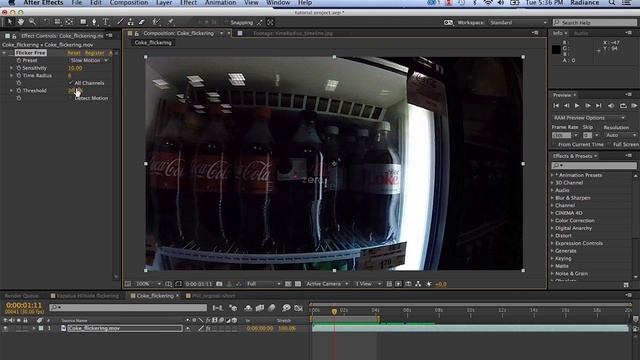The image size is (640, 360).
Task: Open the RAM Preview Options dropdown
Action: pos(589,118)
